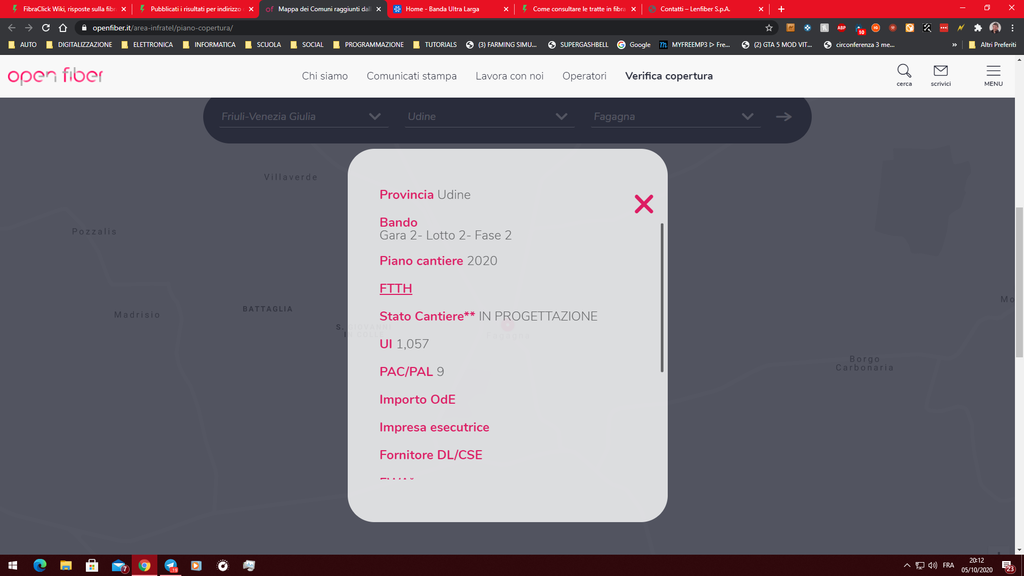Image resolution: width=1024 pixels, height=576 pixels.
Task: Open the notification center icon
Action: [x=1008, y=566]
